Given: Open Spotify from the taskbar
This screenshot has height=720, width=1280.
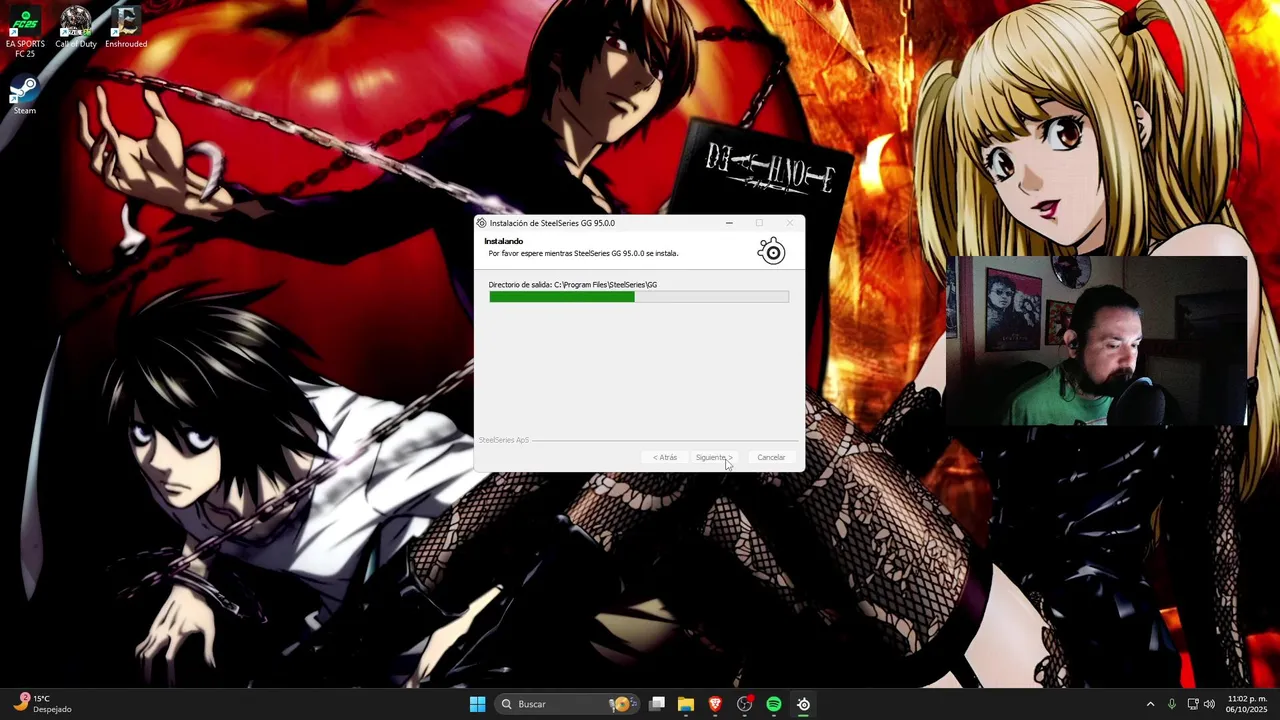Looking at the screenshot, I should pos(774,704).
